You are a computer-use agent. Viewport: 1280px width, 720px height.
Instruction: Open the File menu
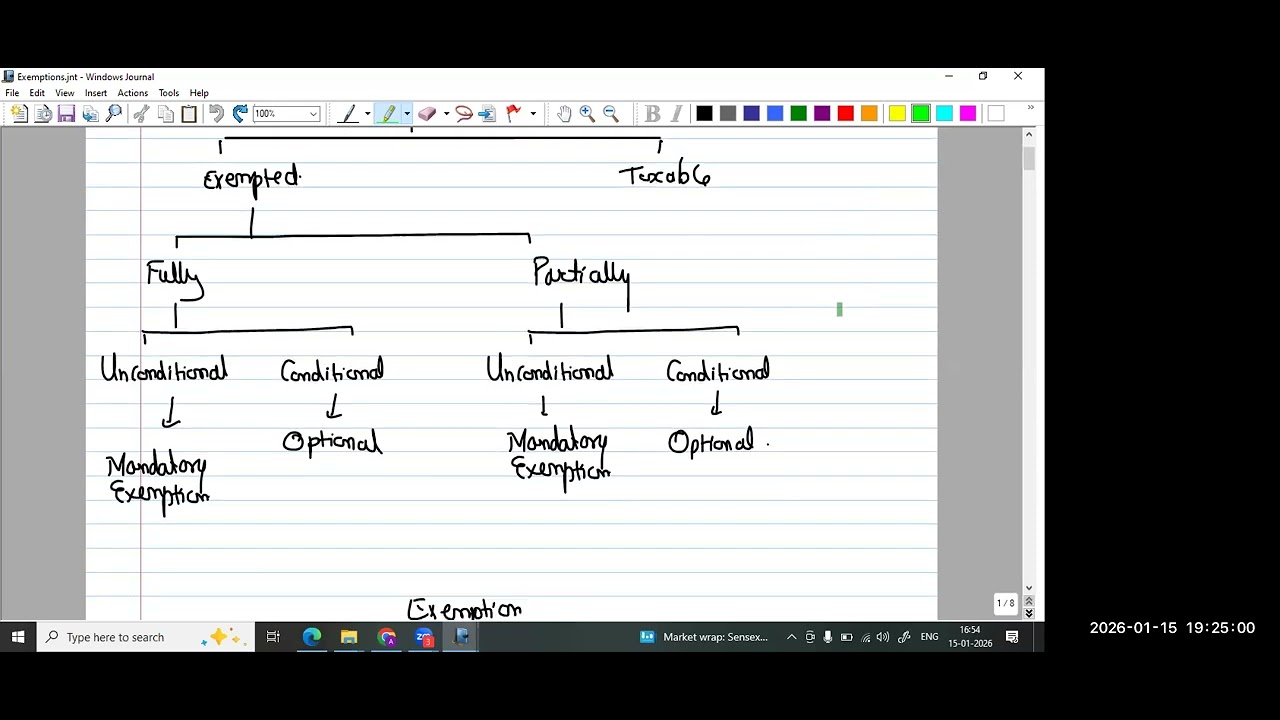point(12,93)
